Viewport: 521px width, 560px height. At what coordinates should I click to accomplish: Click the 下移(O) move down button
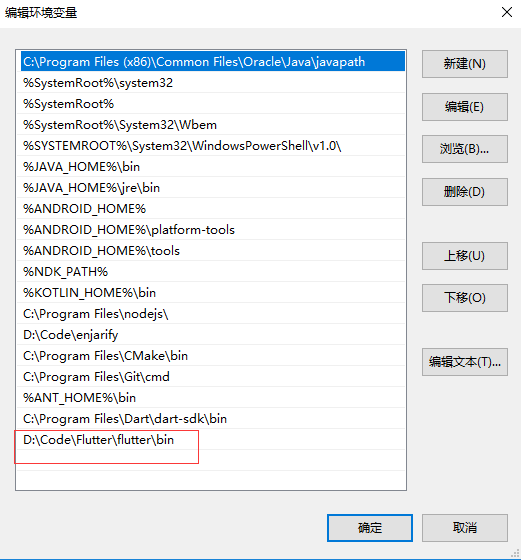(x=465, y=298)
